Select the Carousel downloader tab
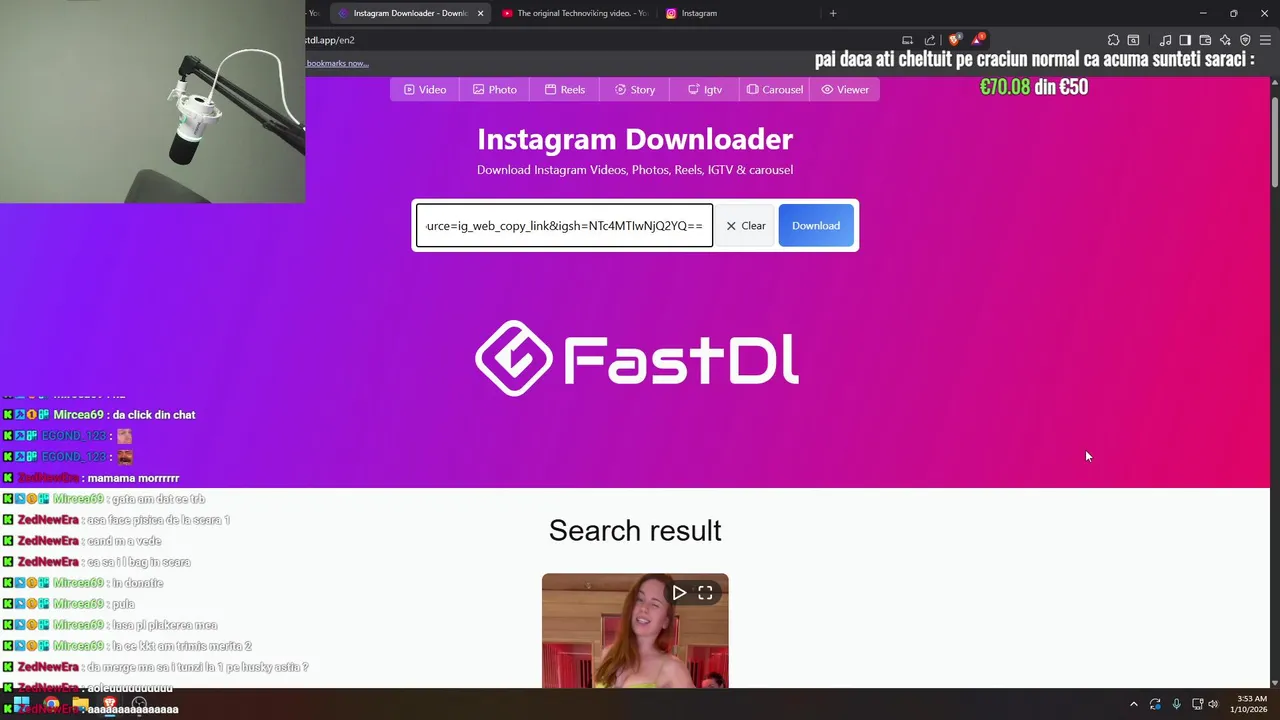 pyautogui.click(x=775, y=90)
